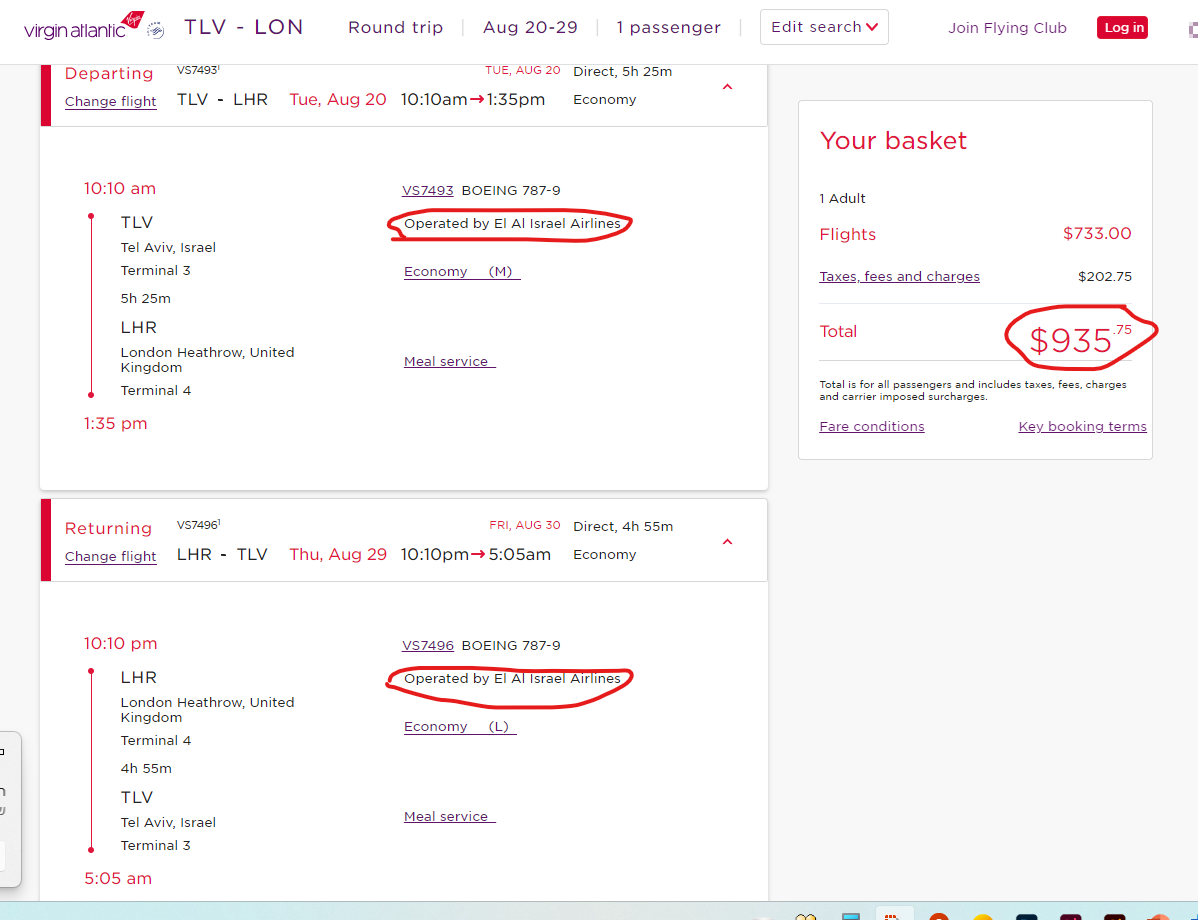Image resolution: width=1198 pixels, height=920 pixels.
Task: Select the $733.00 flights price
Action: pos(1097,234)
